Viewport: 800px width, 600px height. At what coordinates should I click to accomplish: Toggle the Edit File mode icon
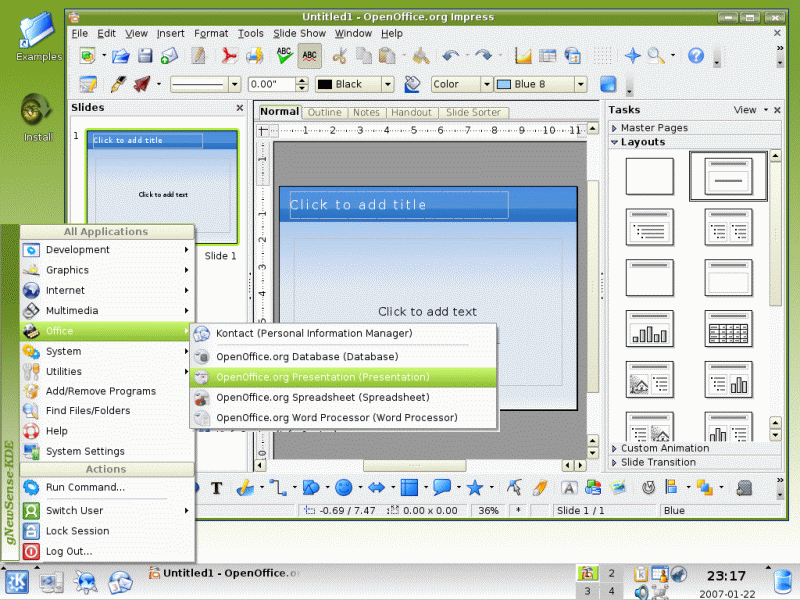click(x=197, y=56)
